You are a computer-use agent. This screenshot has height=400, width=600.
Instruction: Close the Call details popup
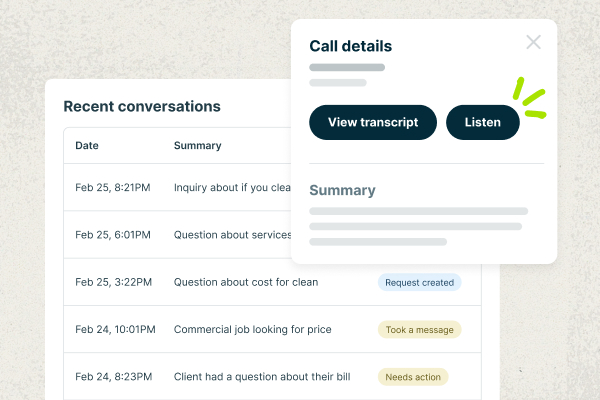[x=533, y=42]
